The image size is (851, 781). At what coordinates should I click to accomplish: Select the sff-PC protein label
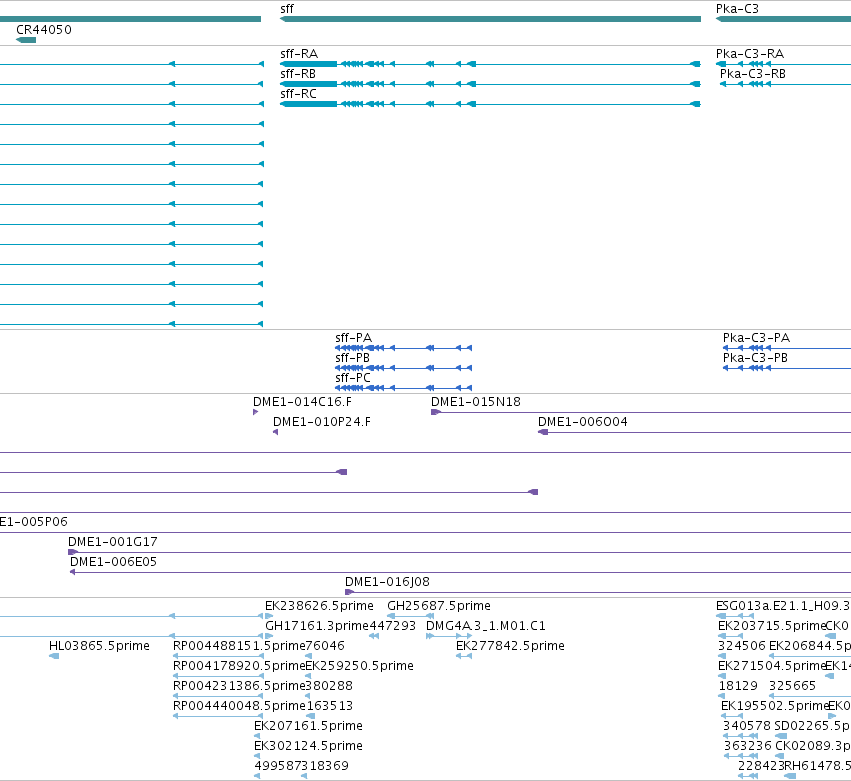[x=353, y=378]
